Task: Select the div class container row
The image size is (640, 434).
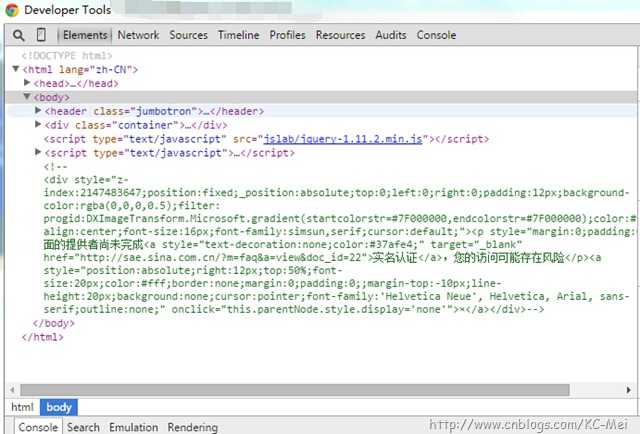Action: [136, 125]
